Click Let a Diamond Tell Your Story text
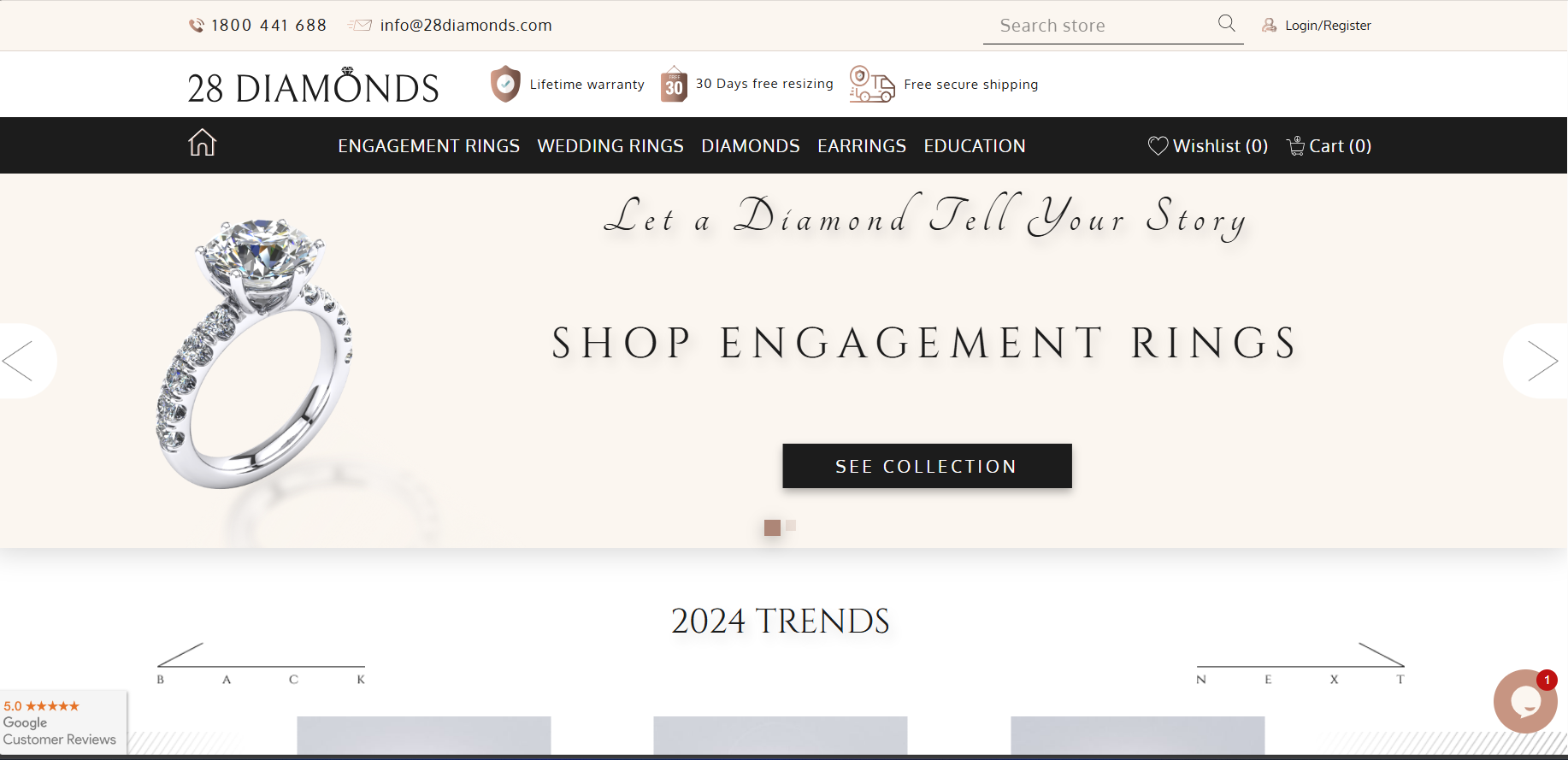 [x=925, y=216]
